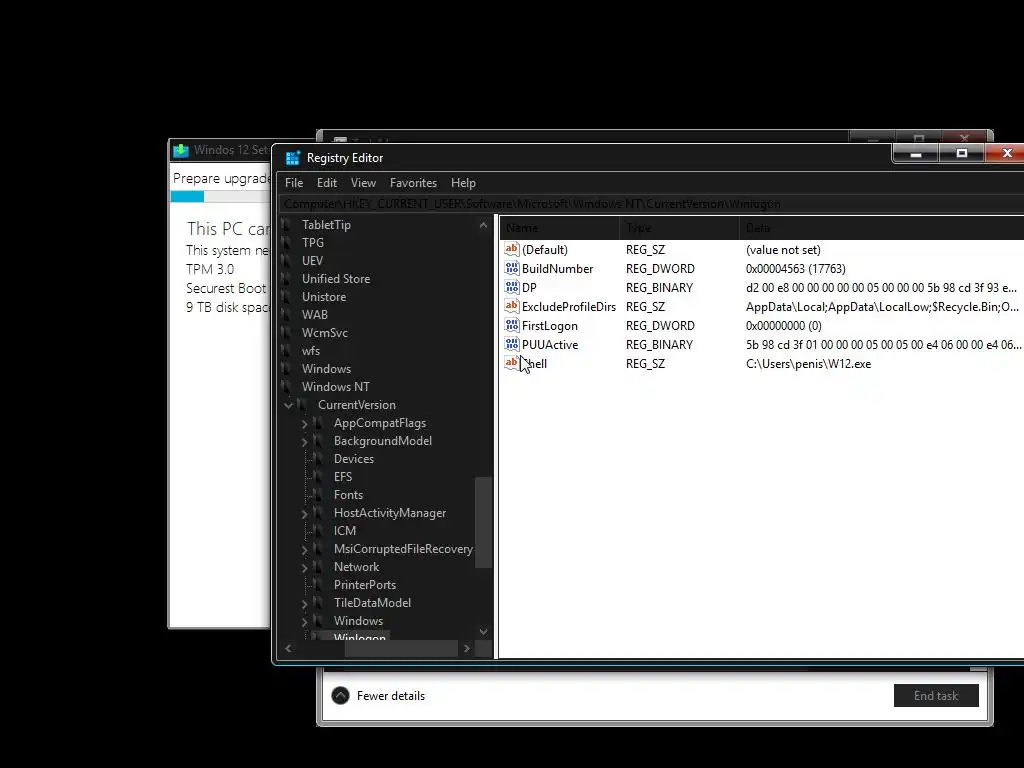
Task: Click the registry path address bar
Action: 651,204
